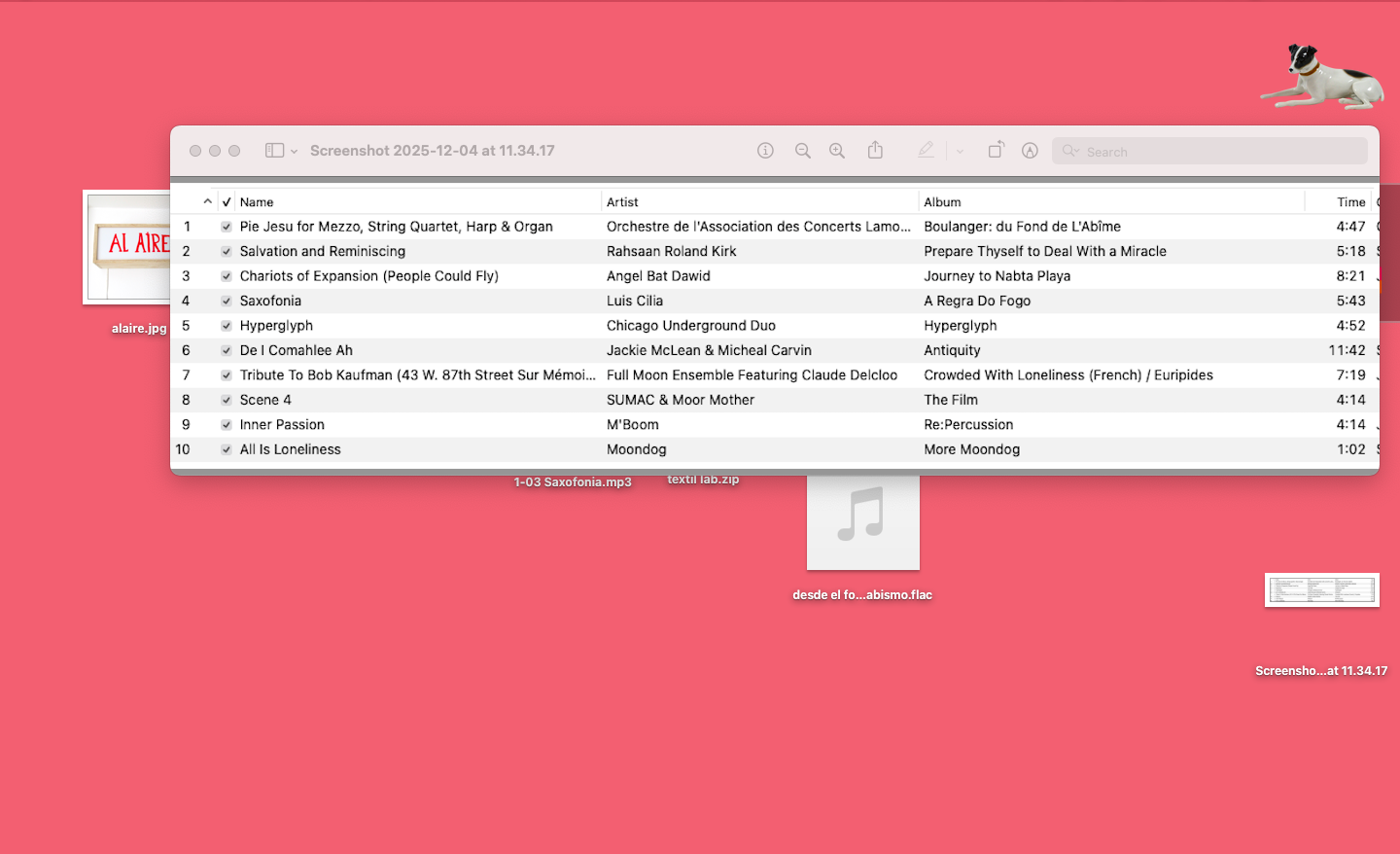Toggle the sidebar view button in Preview

(x=274, y=151)
